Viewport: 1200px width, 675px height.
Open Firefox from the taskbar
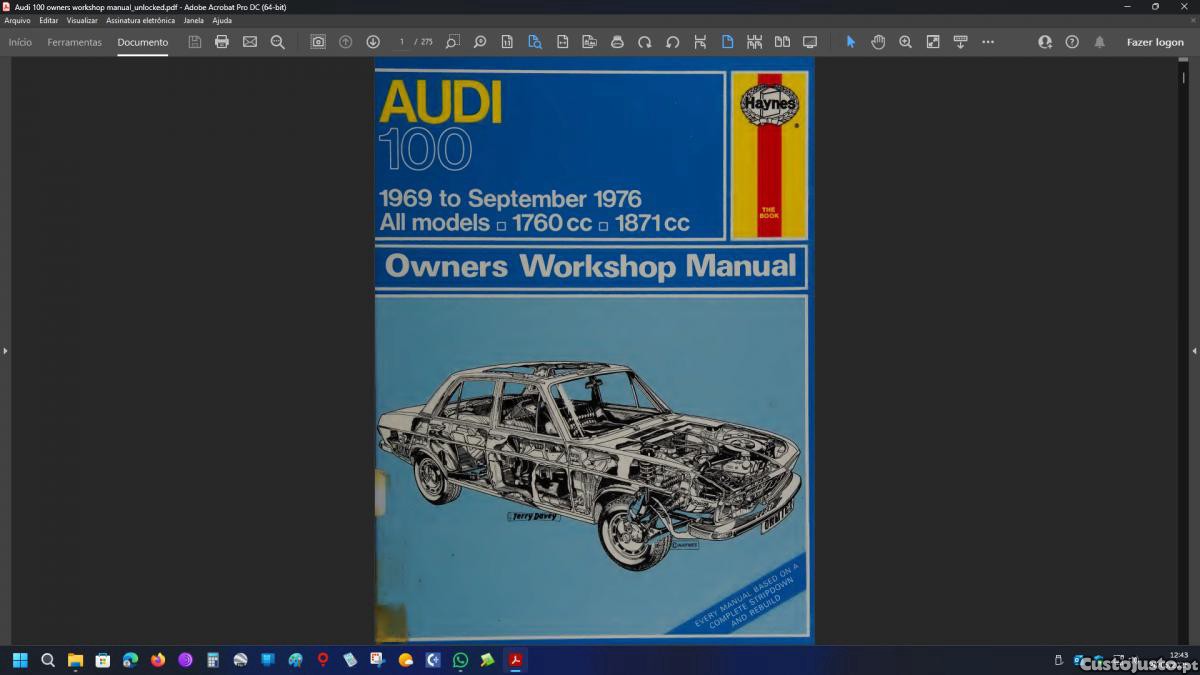point(157,660)
